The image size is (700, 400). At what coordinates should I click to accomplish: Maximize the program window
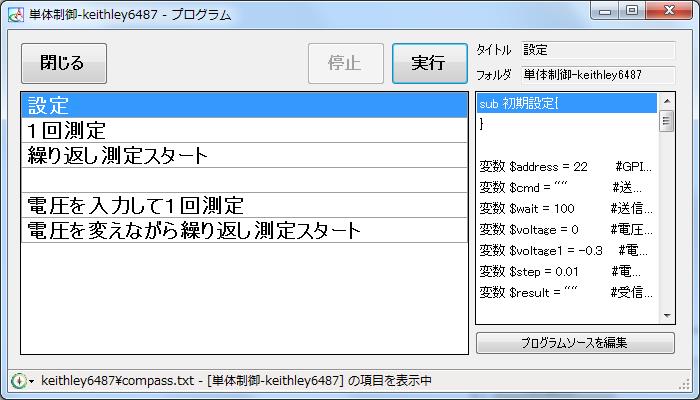[x=632, y=12]
